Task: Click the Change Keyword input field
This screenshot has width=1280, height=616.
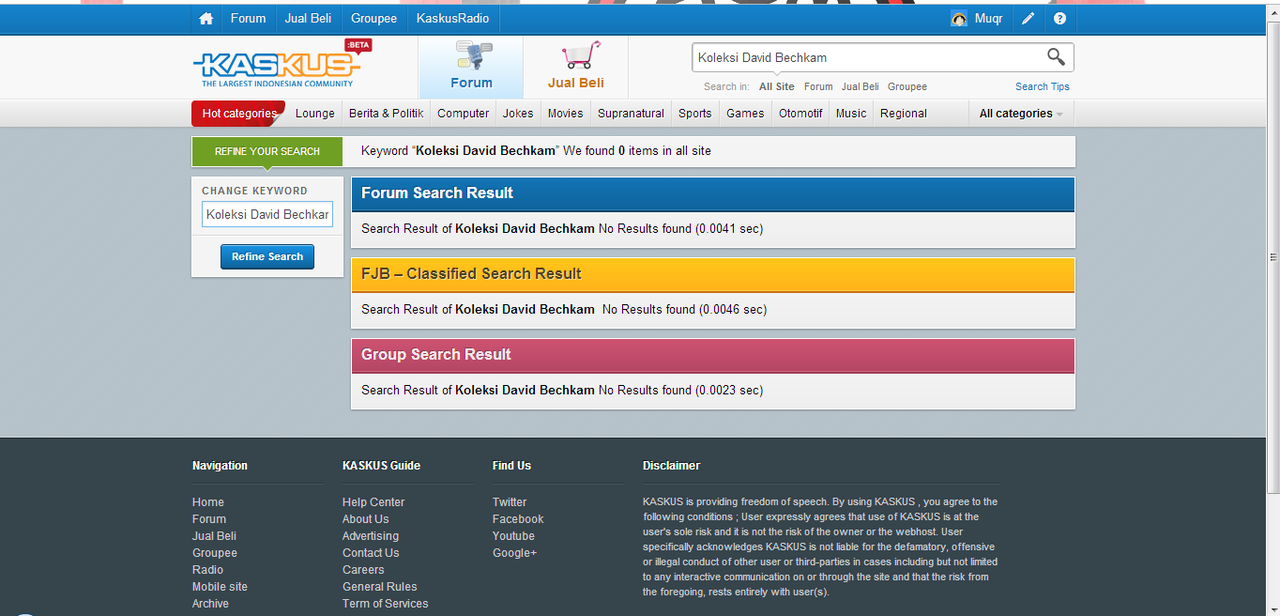Action: [x=267, y=214]
